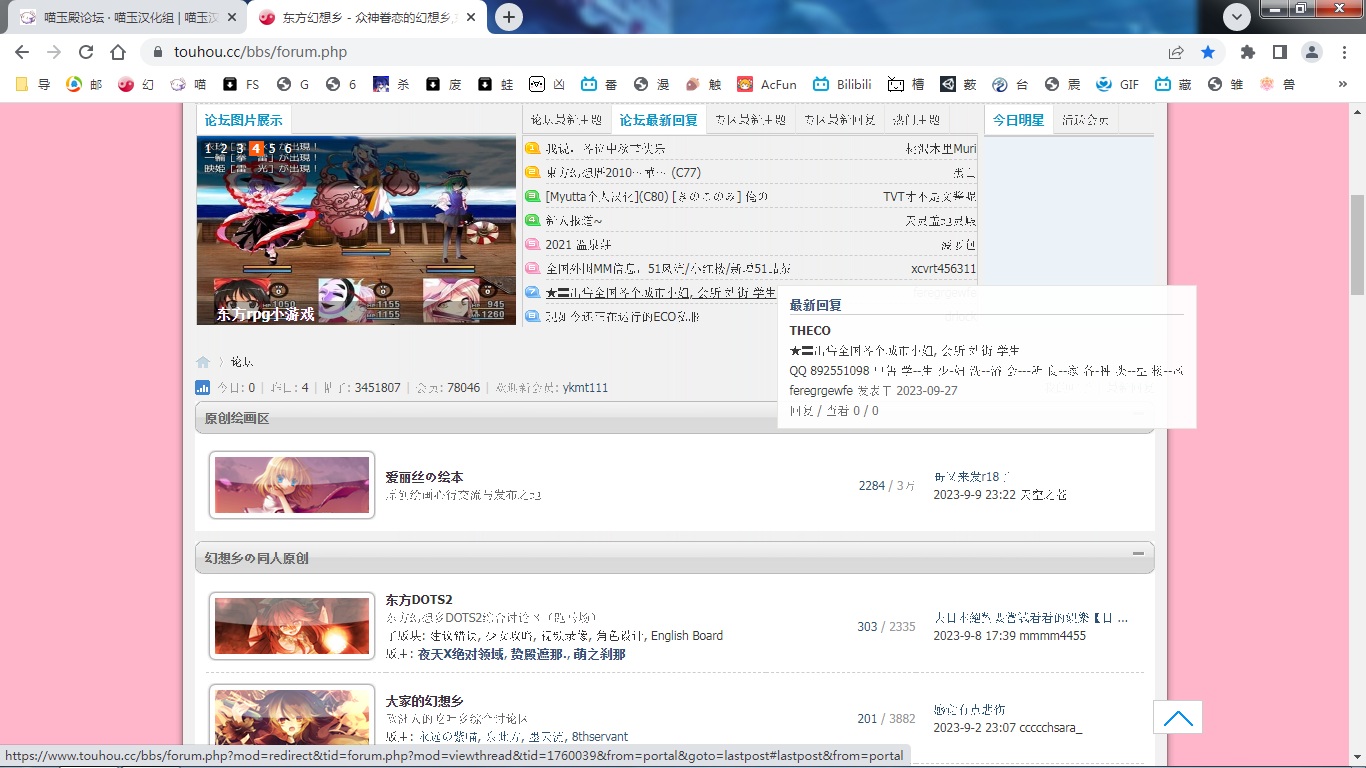
Task: Click the address bar URL touhou.cc
Action: pos(260,52)
